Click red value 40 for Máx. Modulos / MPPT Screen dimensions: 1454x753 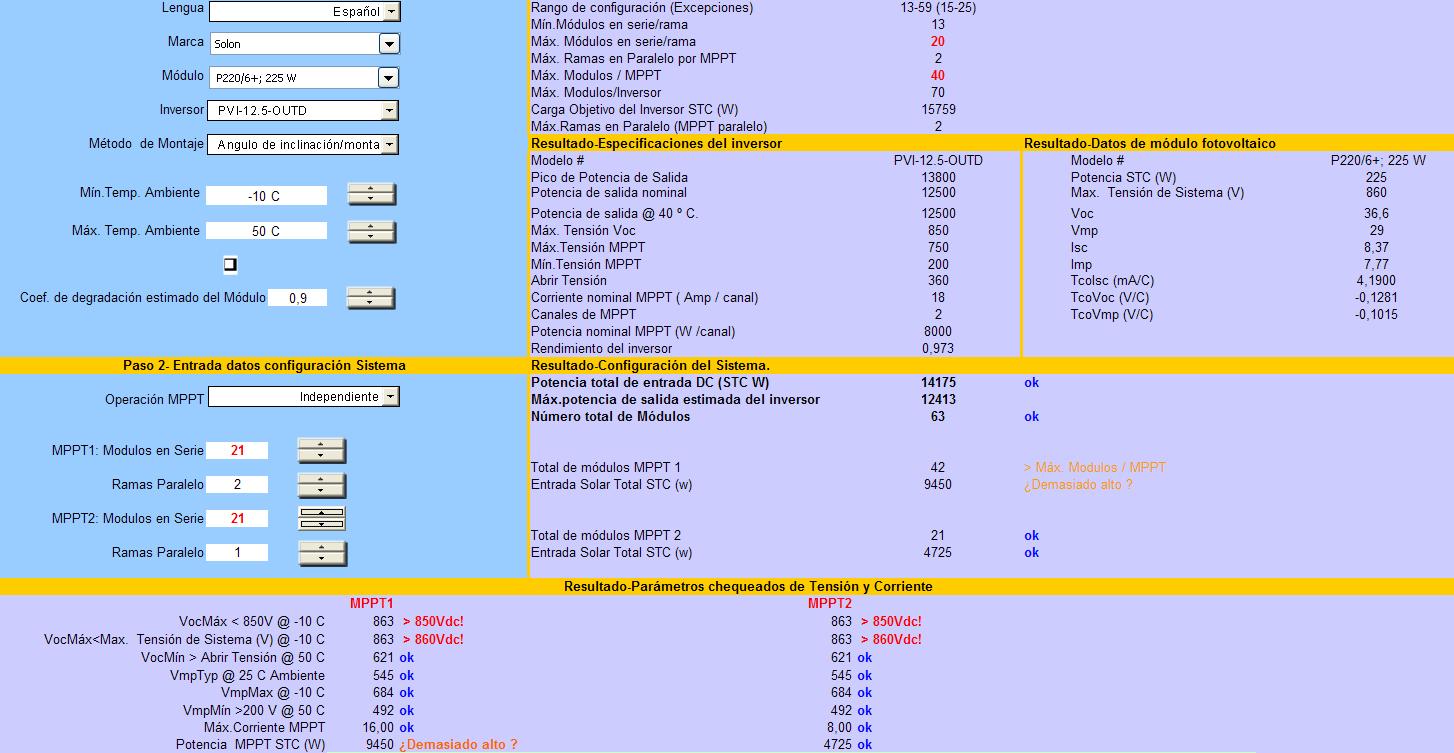coord(937,76)
